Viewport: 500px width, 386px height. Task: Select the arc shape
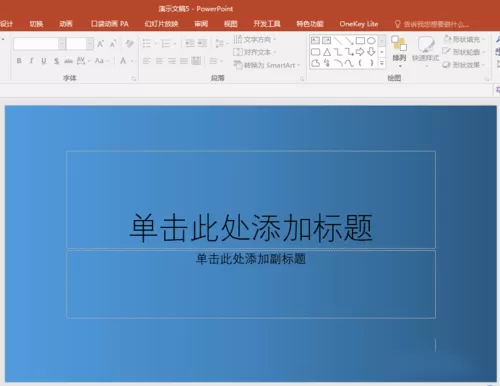tap(338, 63)
